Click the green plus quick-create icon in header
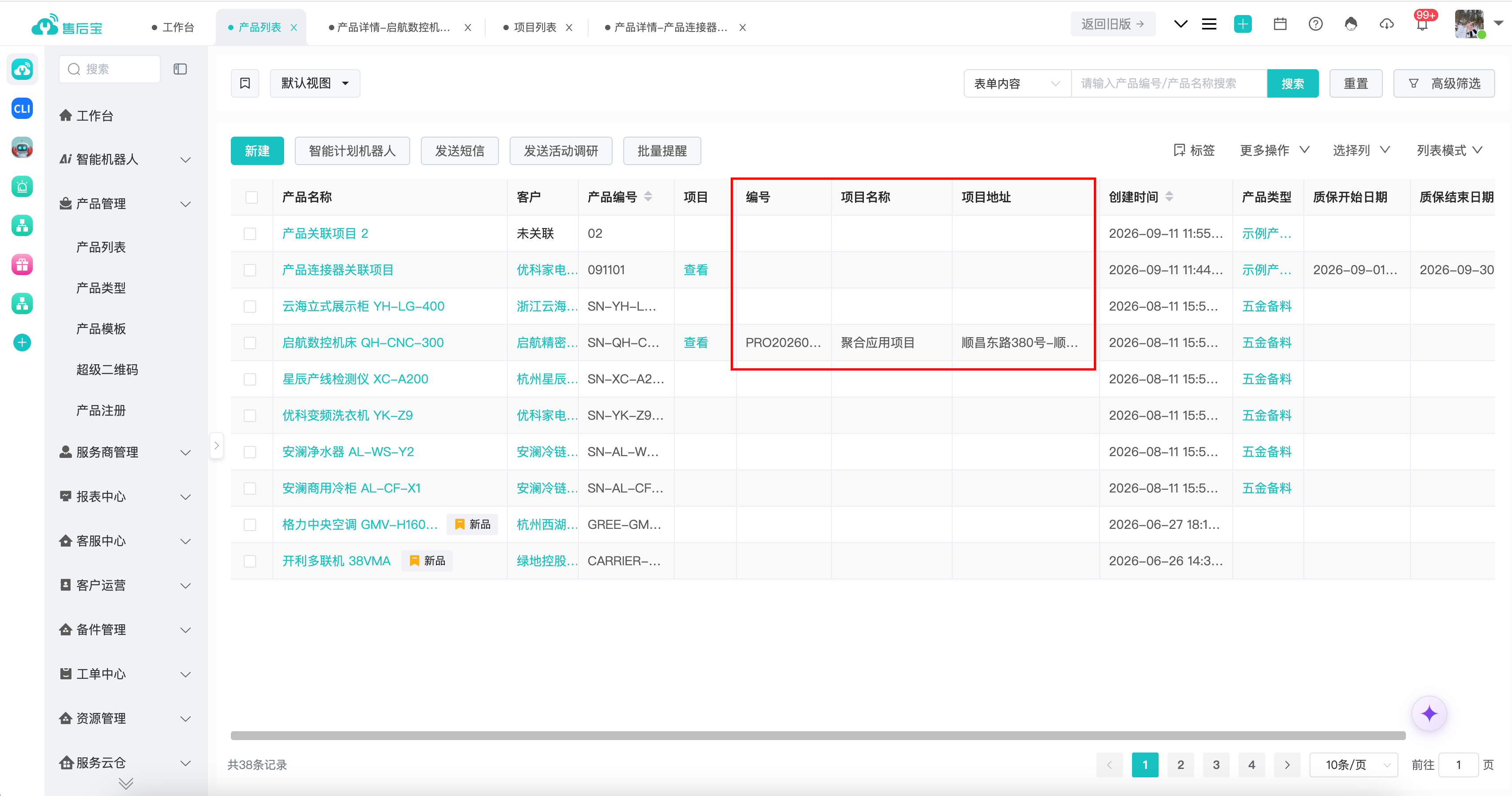This screenshot has width=1512, height=796. (x=1243, y=24)
